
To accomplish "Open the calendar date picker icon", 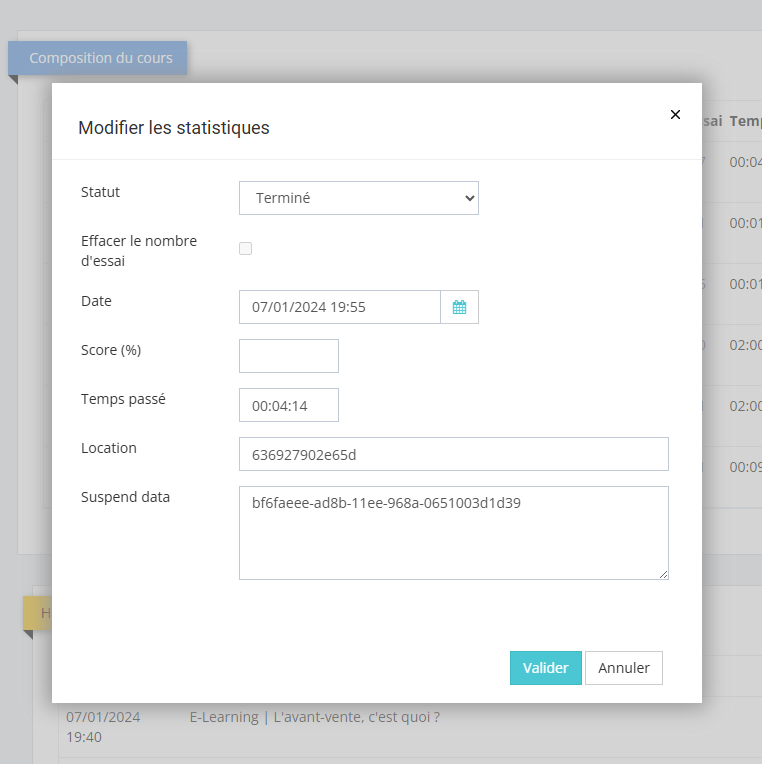I will (459, 307).
